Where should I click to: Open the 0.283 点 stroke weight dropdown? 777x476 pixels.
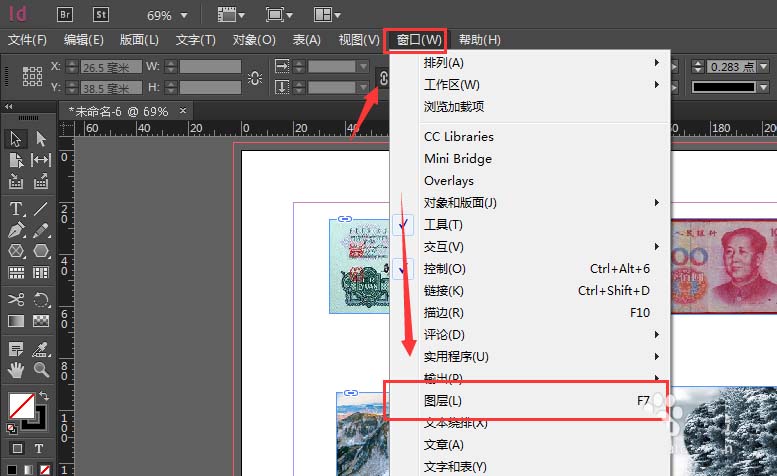click(x=763, y=66)
